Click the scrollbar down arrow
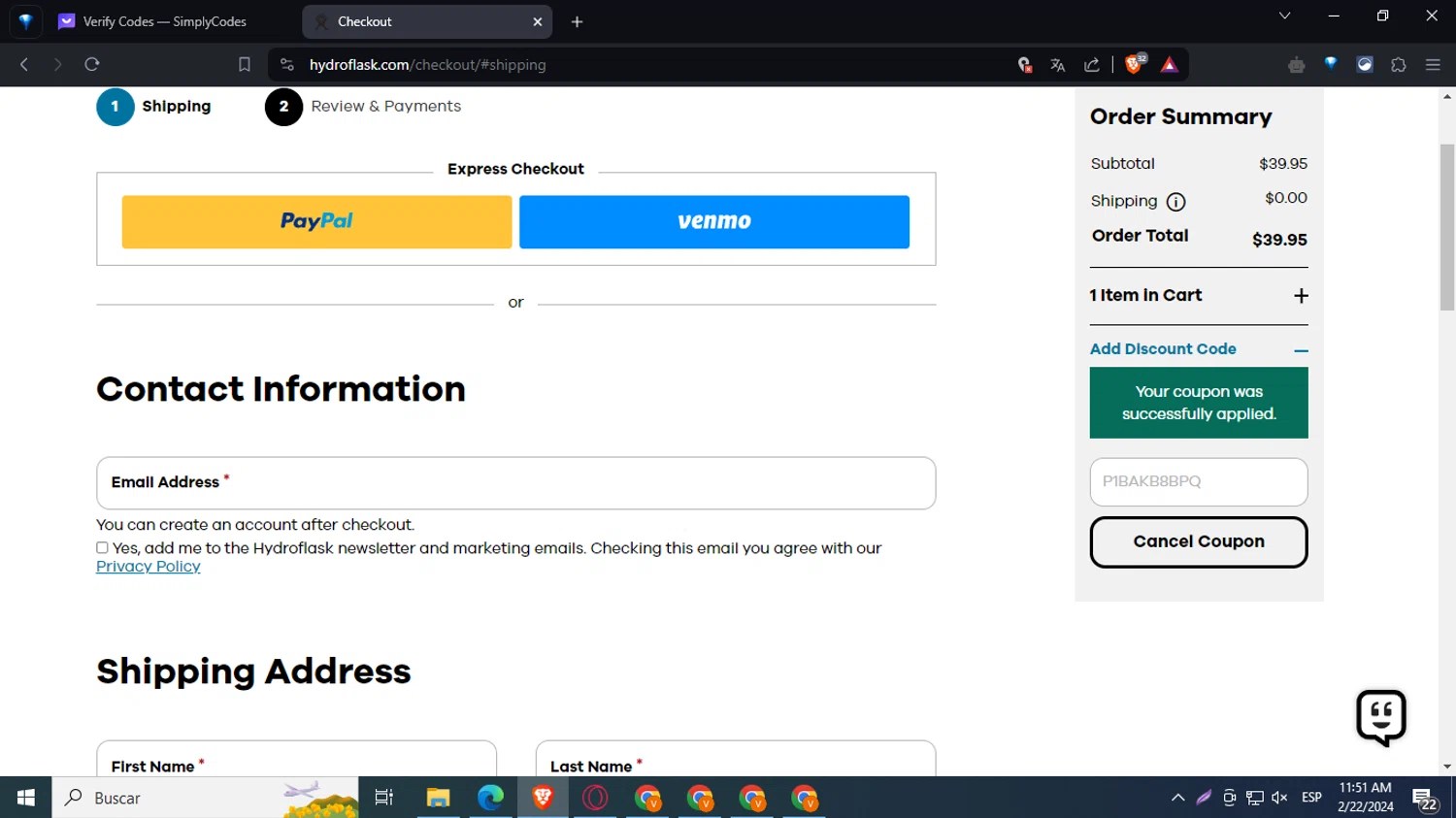Screen dimensions: 1456x818 click(1447, 767)
